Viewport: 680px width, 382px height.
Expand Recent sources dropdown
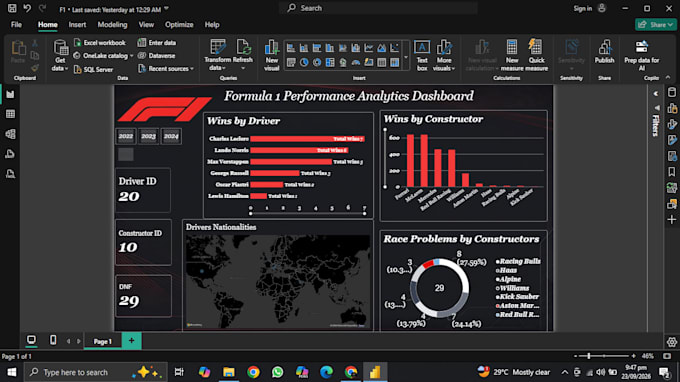pos(192,69)
